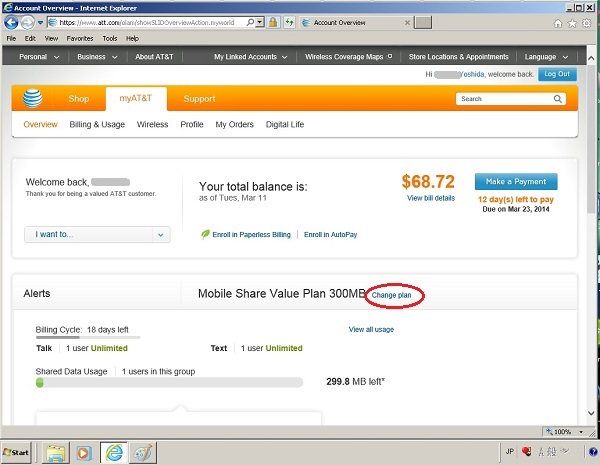Image resolution: width=600 pixels, height=465 pixels.
Task: Switch to the Shop tab
Action: pos(79,99)
